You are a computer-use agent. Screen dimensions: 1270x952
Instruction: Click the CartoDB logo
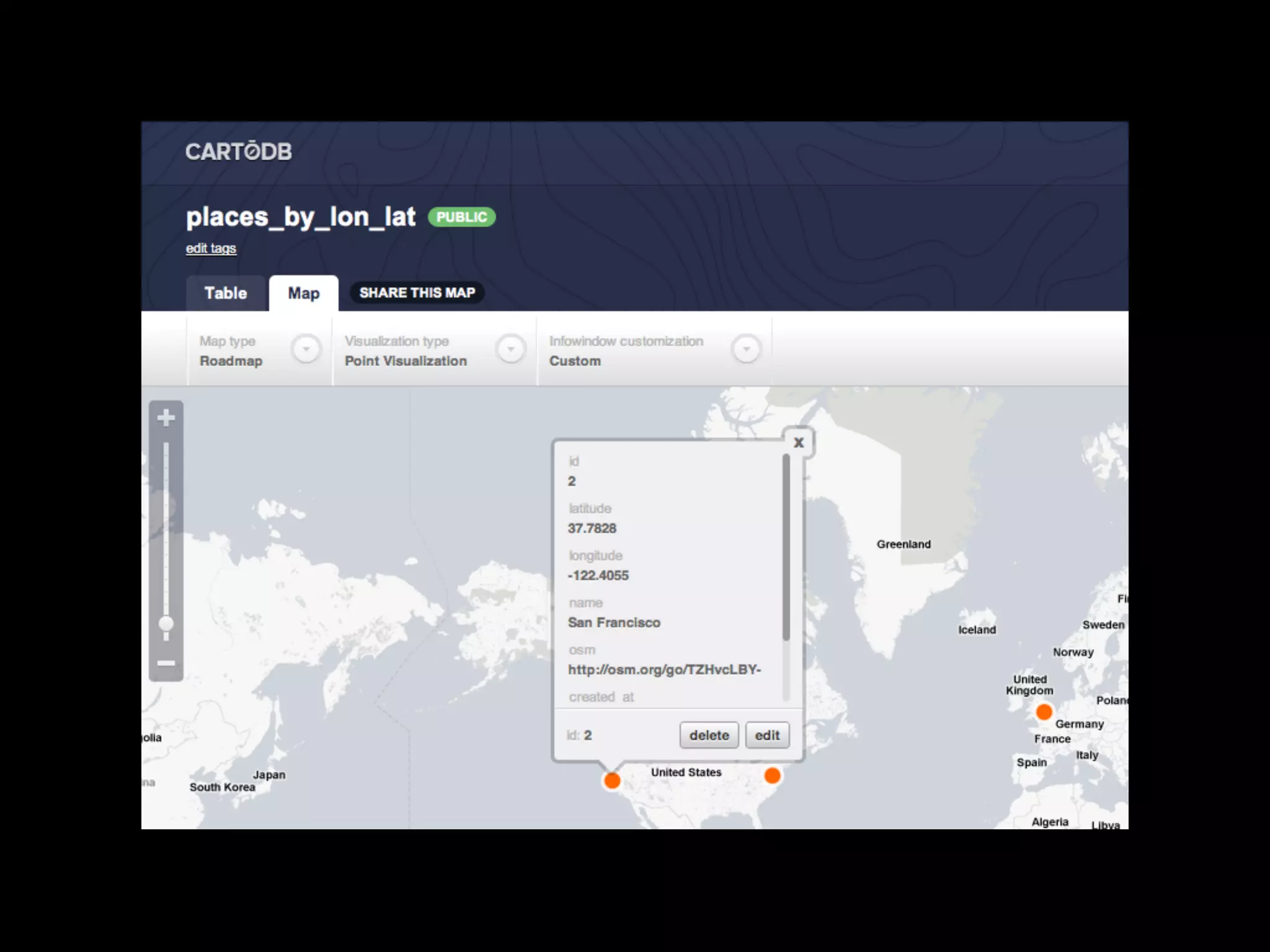238,152
